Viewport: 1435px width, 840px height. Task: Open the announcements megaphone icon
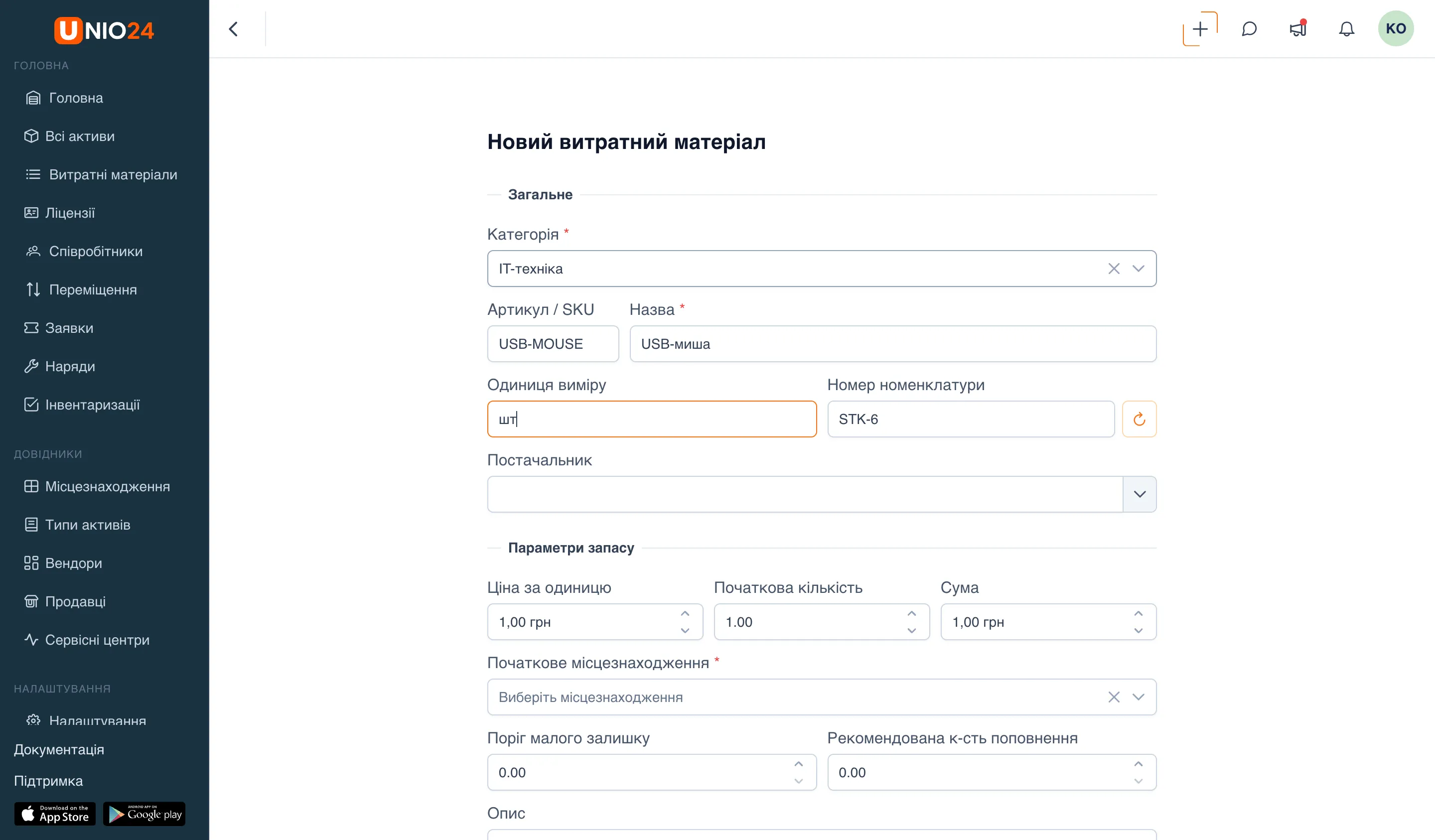click(1298, 29)
